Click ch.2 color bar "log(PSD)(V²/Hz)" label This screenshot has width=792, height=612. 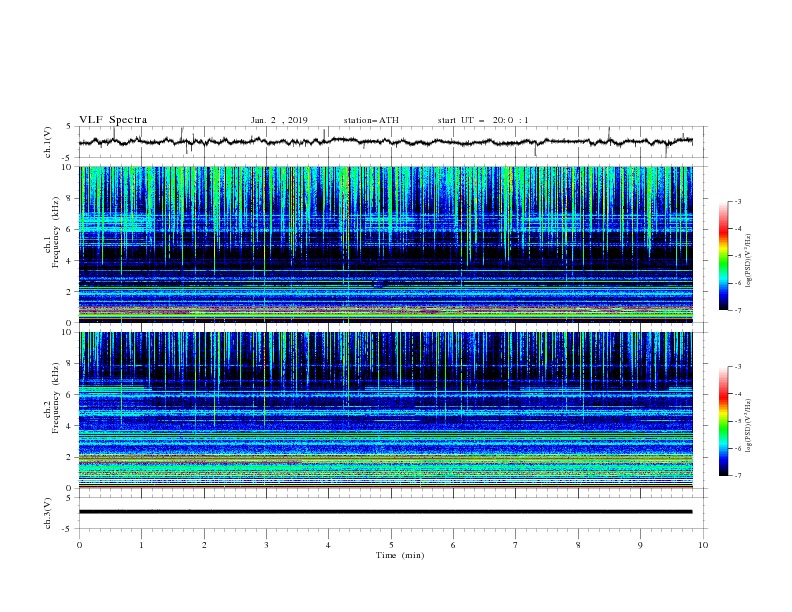point(748,426)
